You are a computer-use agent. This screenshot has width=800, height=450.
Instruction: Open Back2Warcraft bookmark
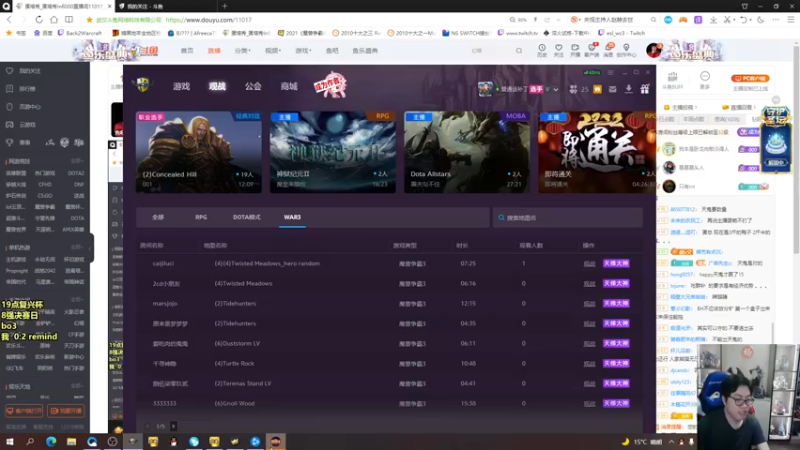tap(80, 33)
